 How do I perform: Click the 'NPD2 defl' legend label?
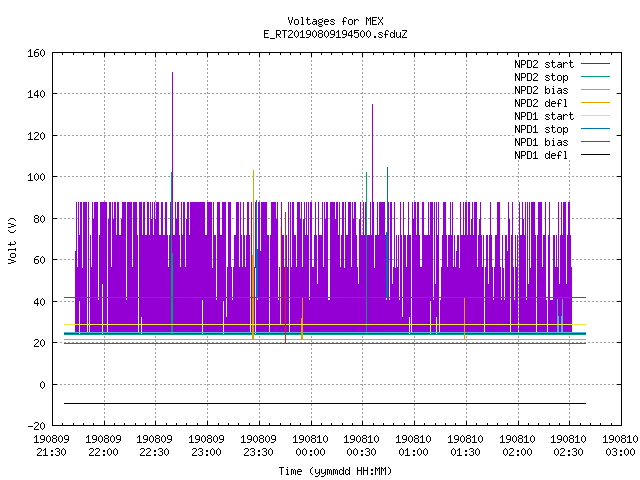click(541, 103)
